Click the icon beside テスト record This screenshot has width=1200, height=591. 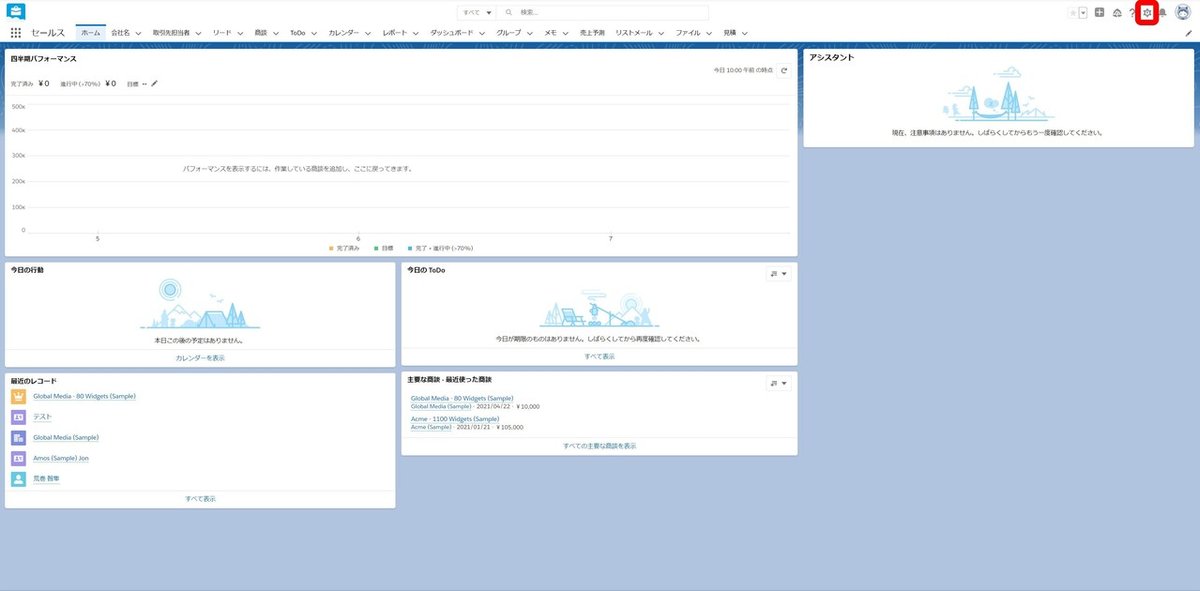click(x=18, y=417)
